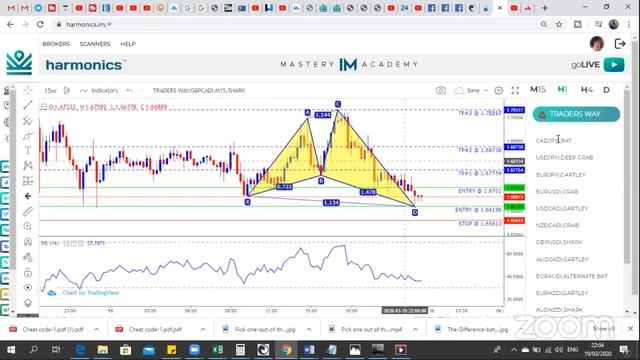640x360 pixels.
Task: Click the goLIVE play button
Action: 614,64
